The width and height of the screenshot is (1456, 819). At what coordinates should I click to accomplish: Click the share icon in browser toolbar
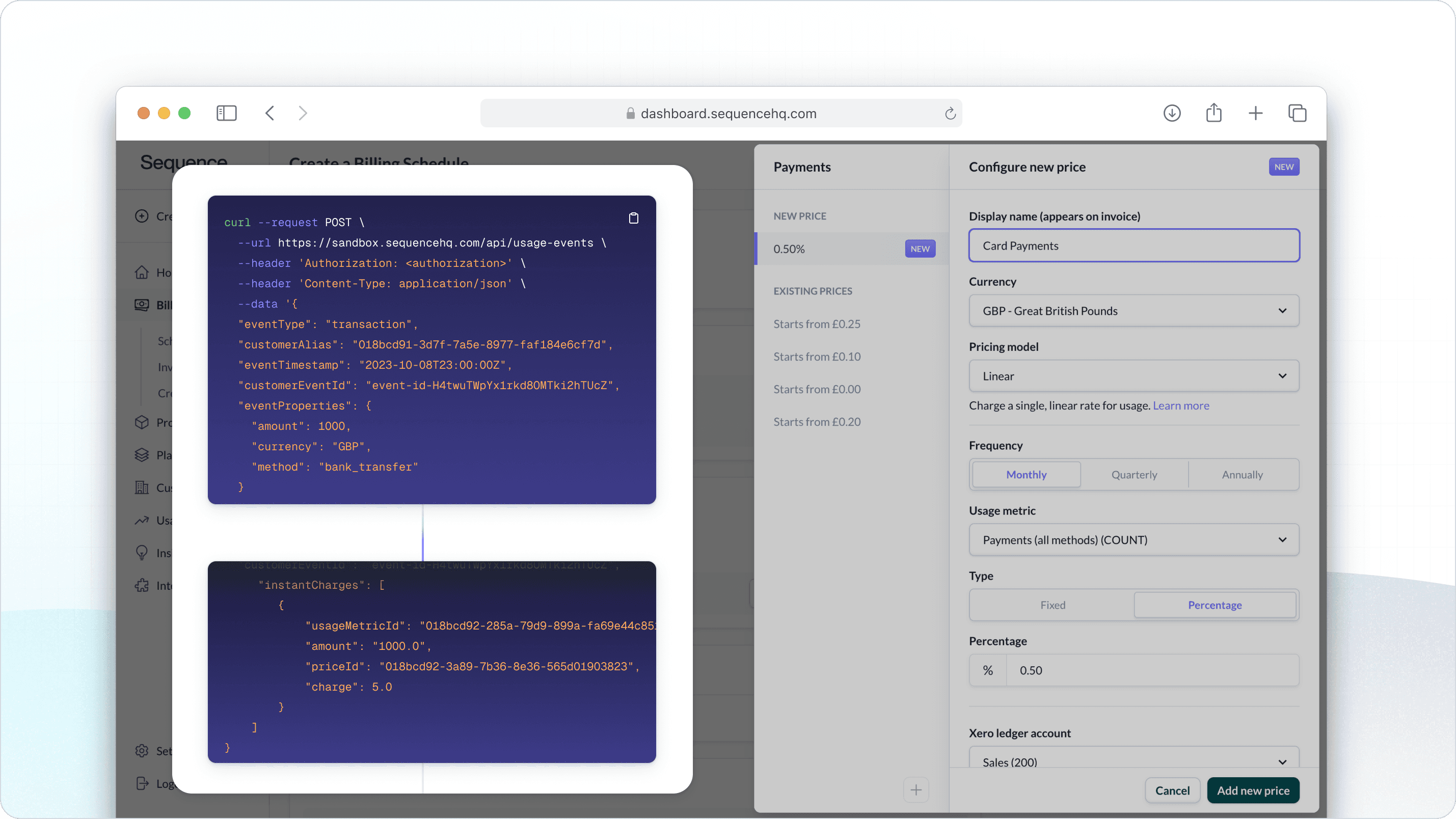tap(1214, 113)
